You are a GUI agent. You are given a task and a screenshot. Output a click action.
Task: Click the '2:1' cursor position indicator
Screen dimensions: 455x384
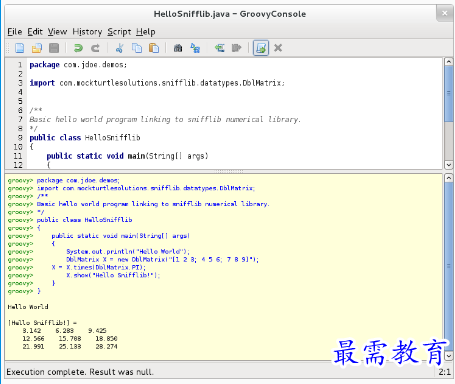444,372
